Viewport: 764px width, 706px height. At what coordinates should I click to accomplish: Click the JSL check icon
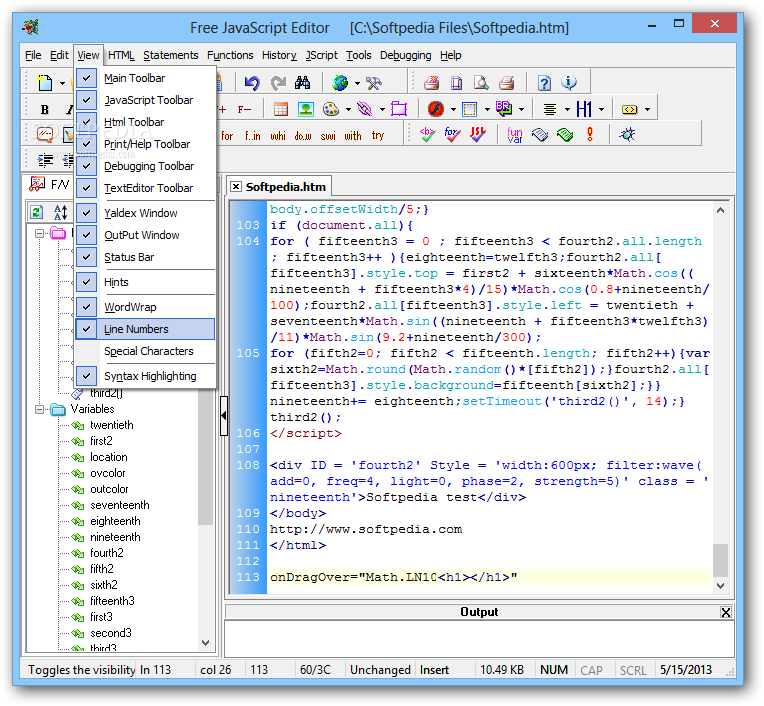478,134
